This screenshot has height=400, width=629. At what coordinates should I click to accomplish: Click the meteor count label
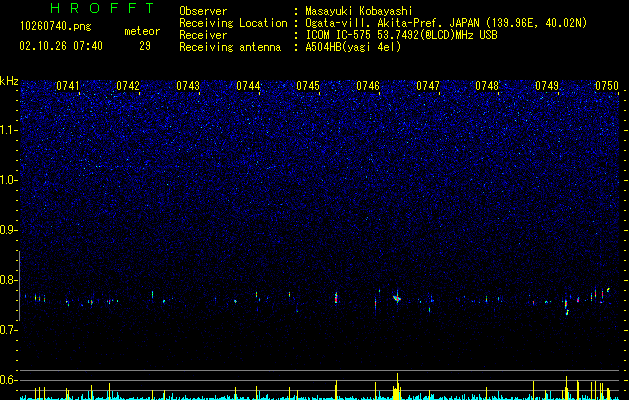pyautogui.click(x=142, y=31)
